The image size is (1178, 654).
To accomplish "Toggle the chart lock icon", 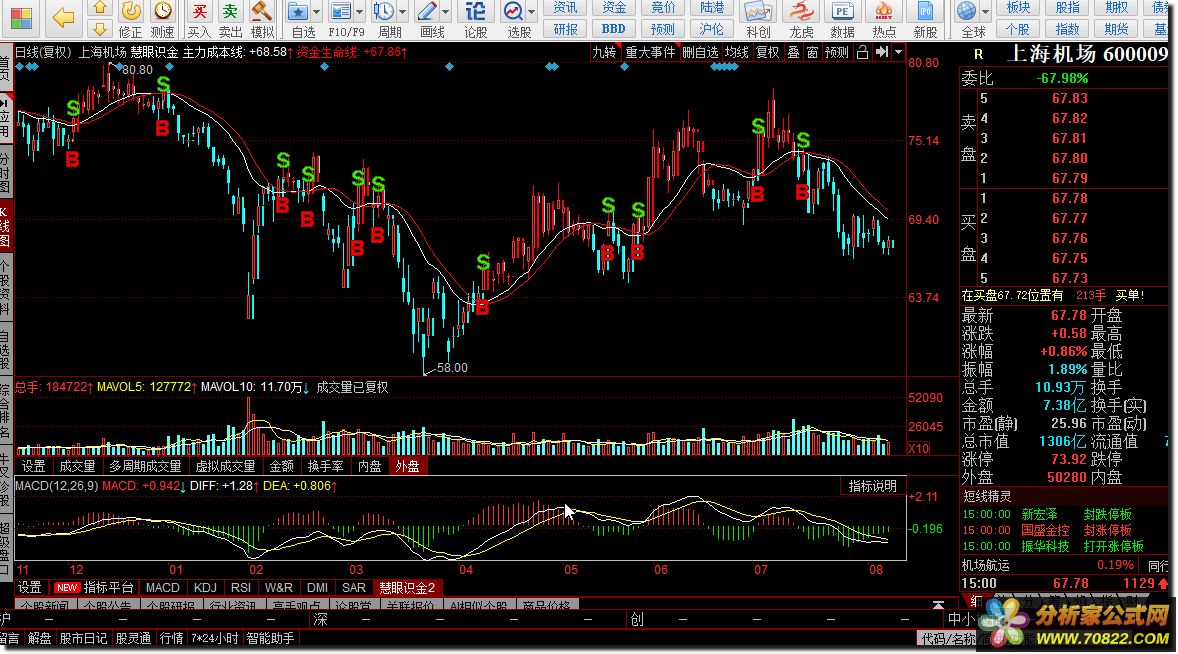I will (862, 52).
